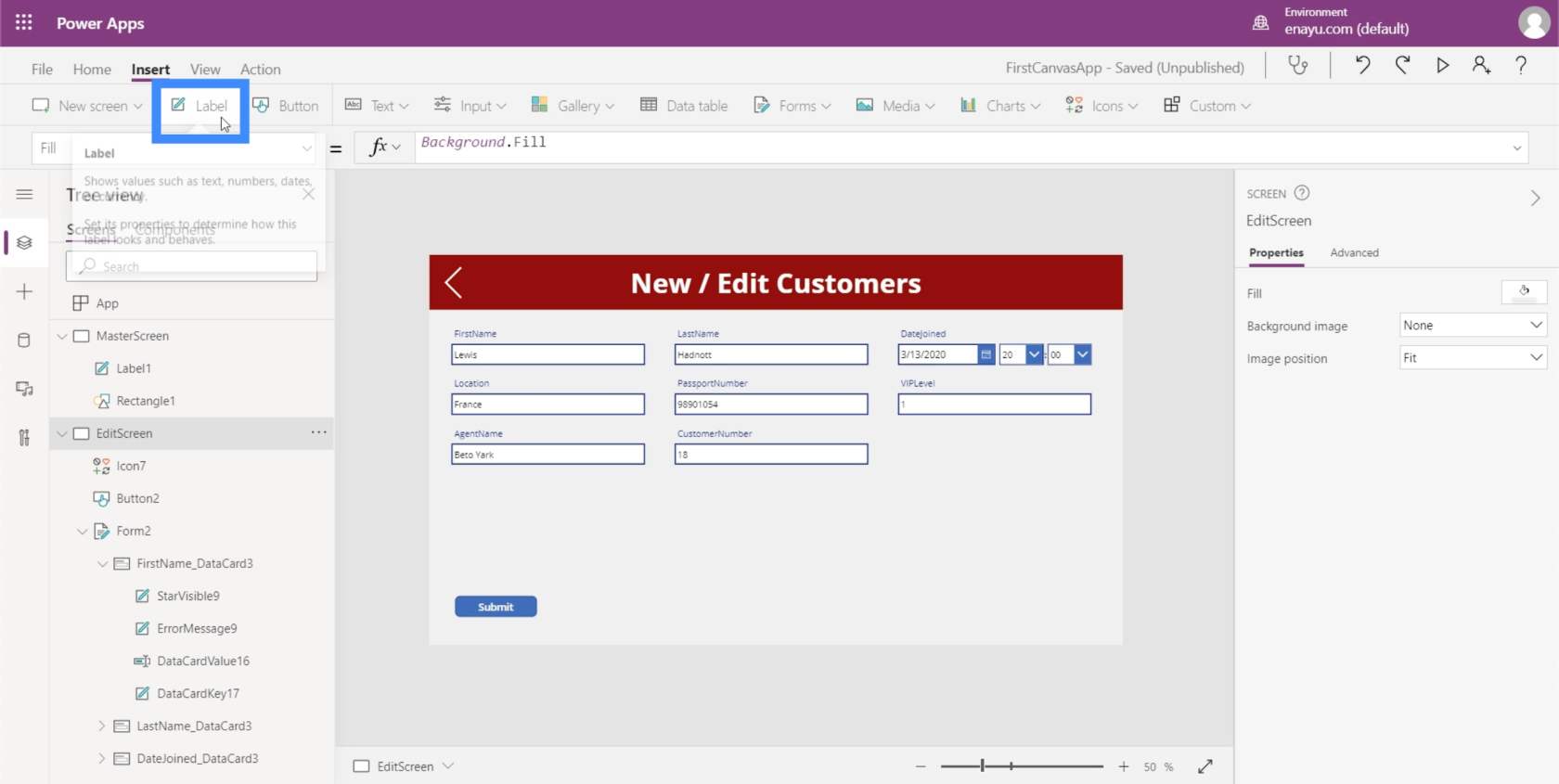This screenshot has width=1559, height=784.
Task: Open the Charts dropdown
Action: pyautogui.click(x=1000, y=106)
